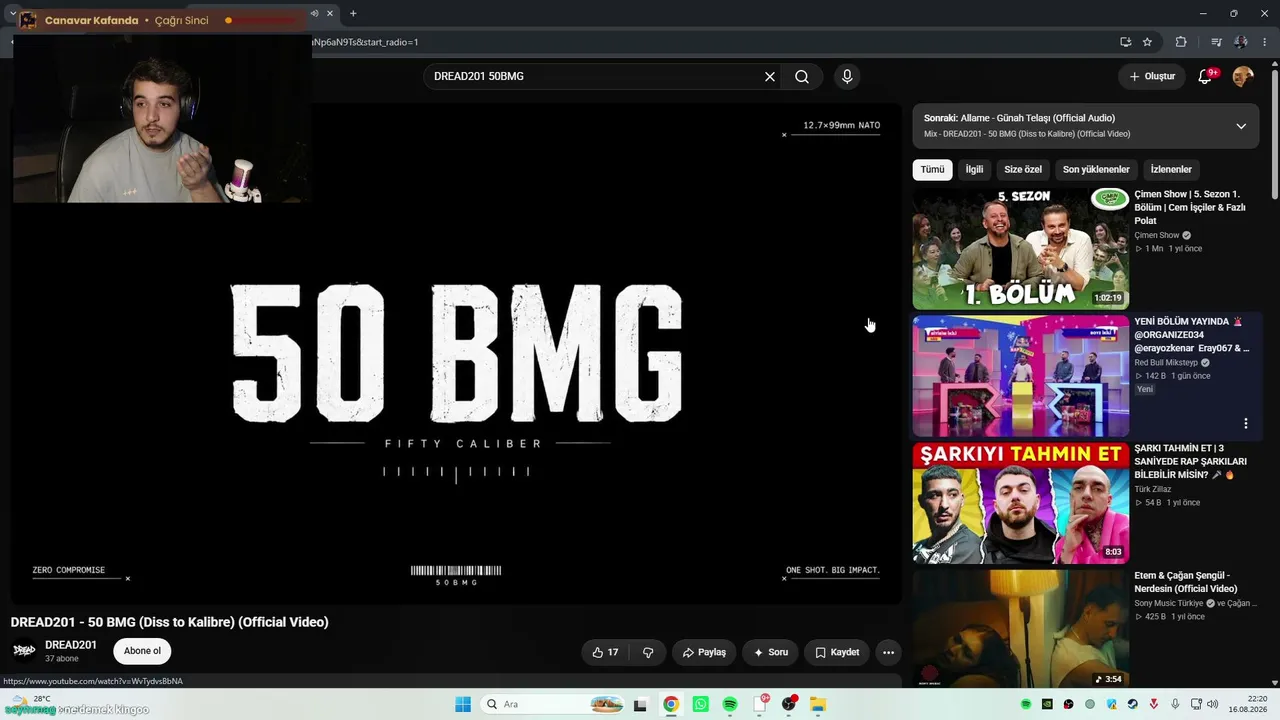1280x720 pixels.
Task: Open the Etem & Çağan Şengül Nerdesin thumbnail
Action: (1020, 630)
